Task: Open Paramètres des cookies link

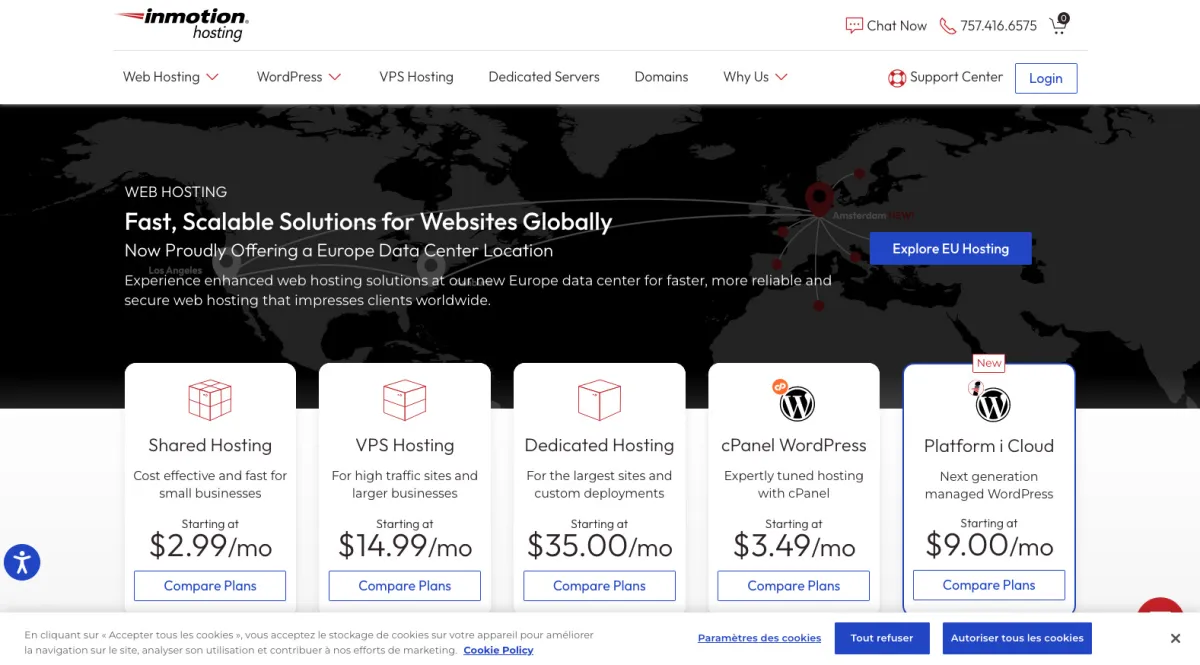Action: (x=759, y=638)
